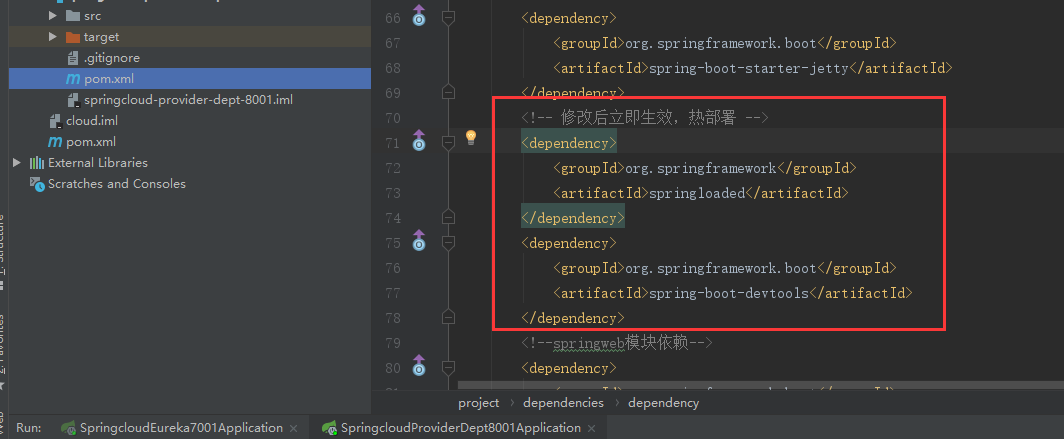Click org.springframework.boot groupId value on line 76
Screen dimensions: 1064x439
coord(721,269)
